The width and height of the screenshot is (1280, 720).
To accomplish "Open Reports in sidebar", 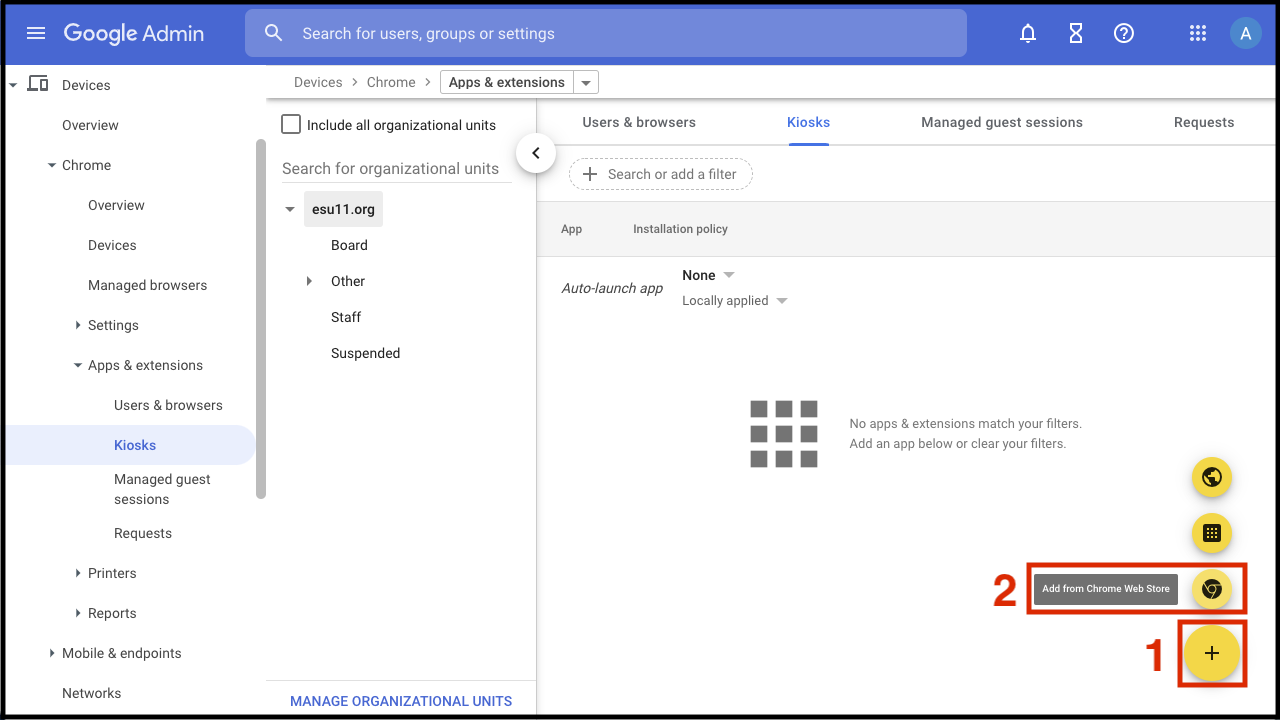I will click(x=112, y=613).
